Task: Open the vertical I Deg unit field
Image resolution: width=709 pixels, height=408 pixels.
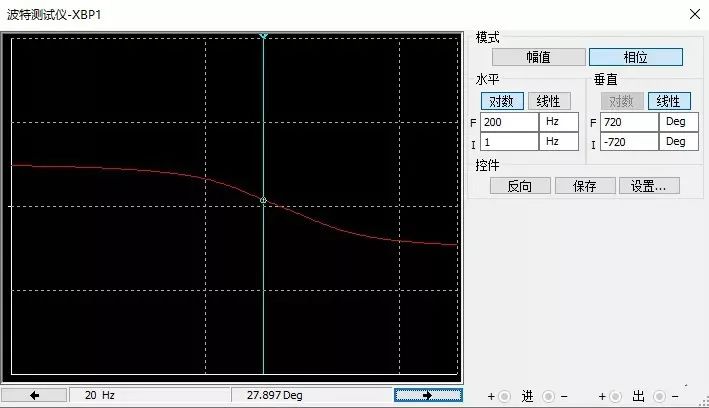Action: click(x=679, y=142)
